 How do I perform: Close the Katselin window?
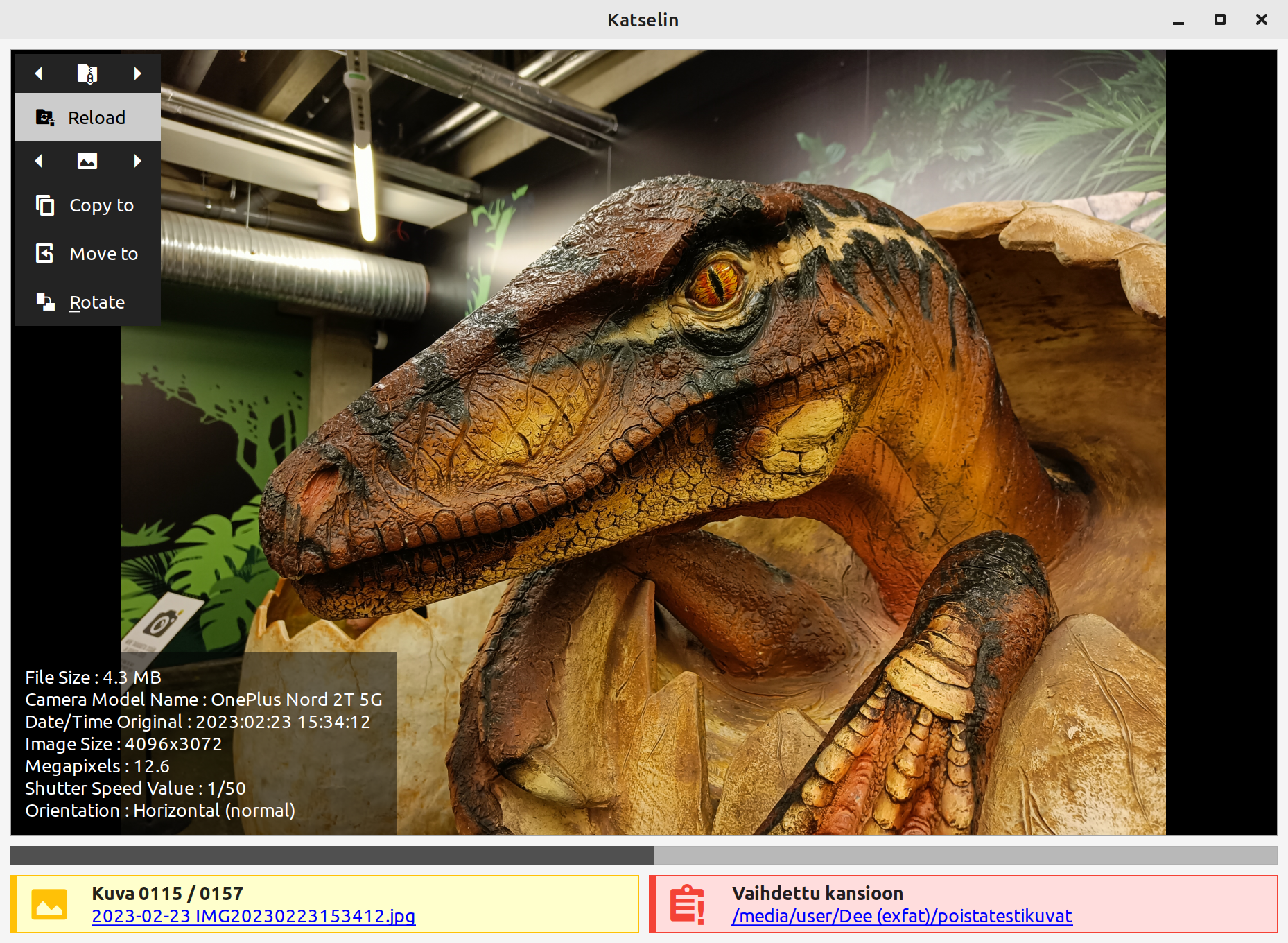1261,20
